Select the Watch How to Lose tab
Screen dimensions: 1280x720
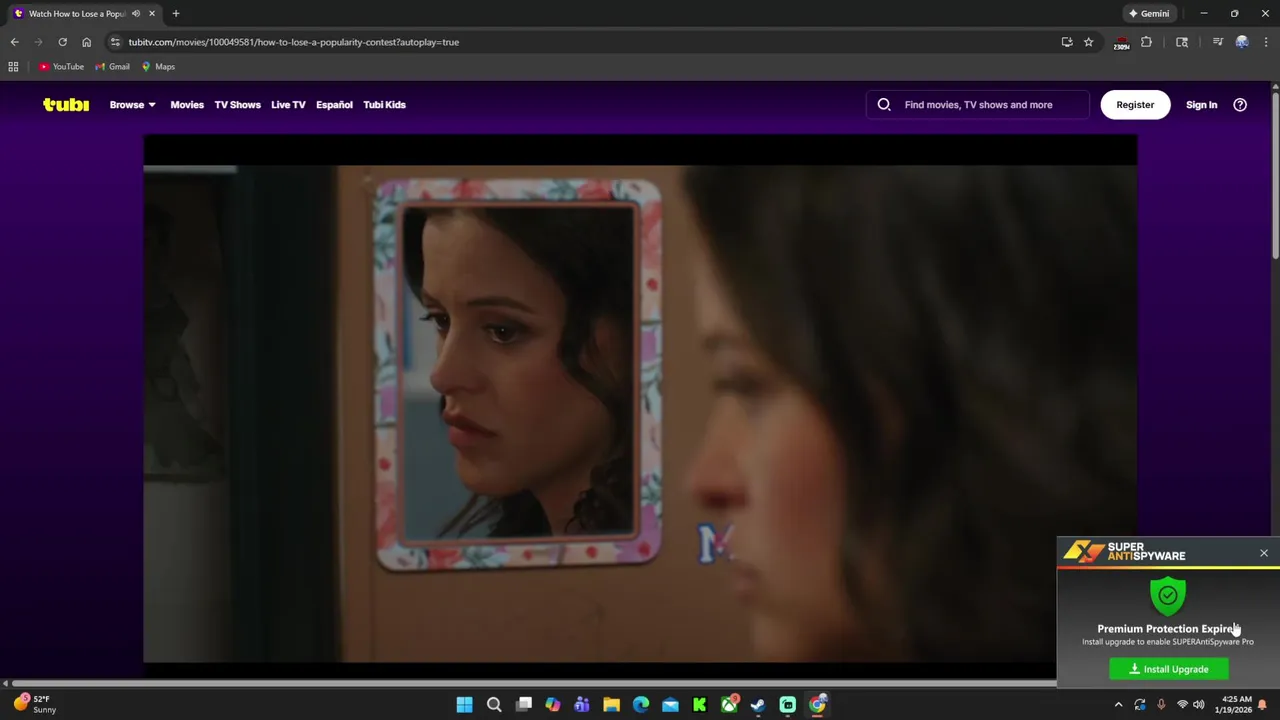tap(75, 13)
